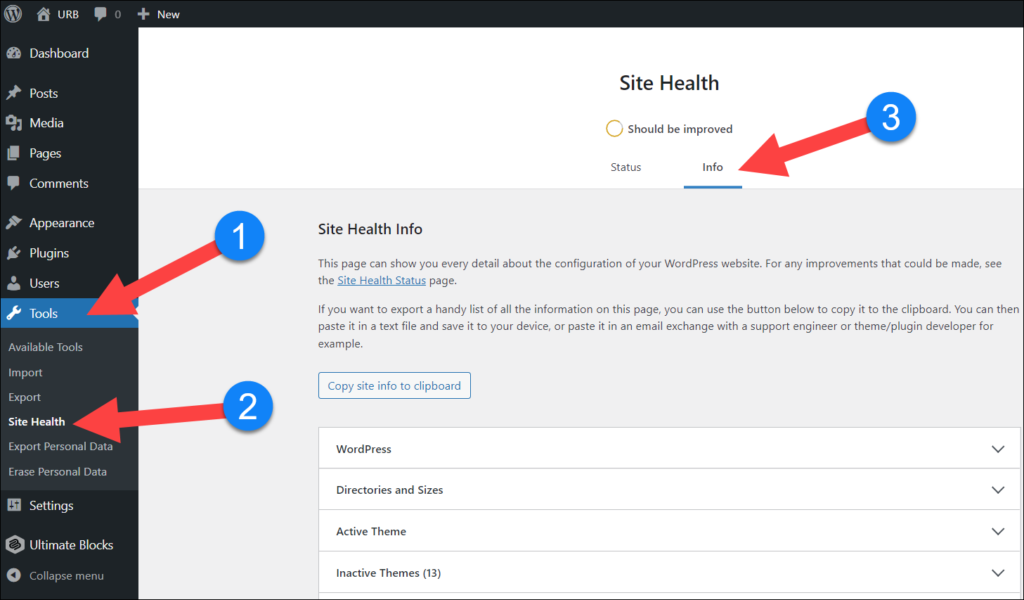Click the Pages icon in sidebar

pyautogui.click(x=14, y=153)
